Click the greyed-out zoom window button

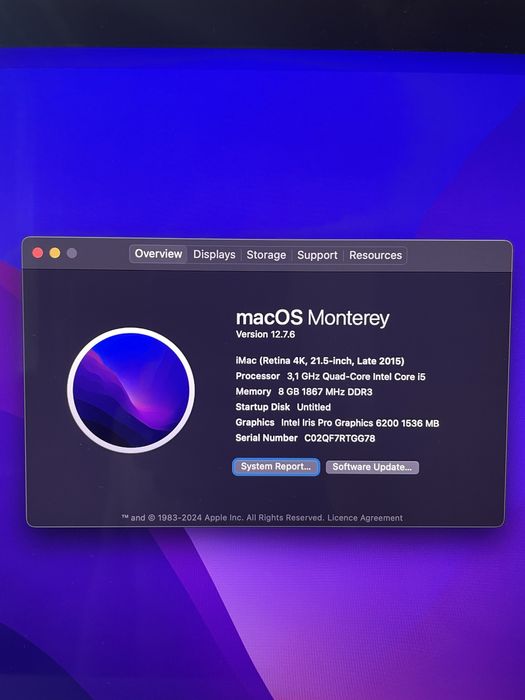point(72,254)
